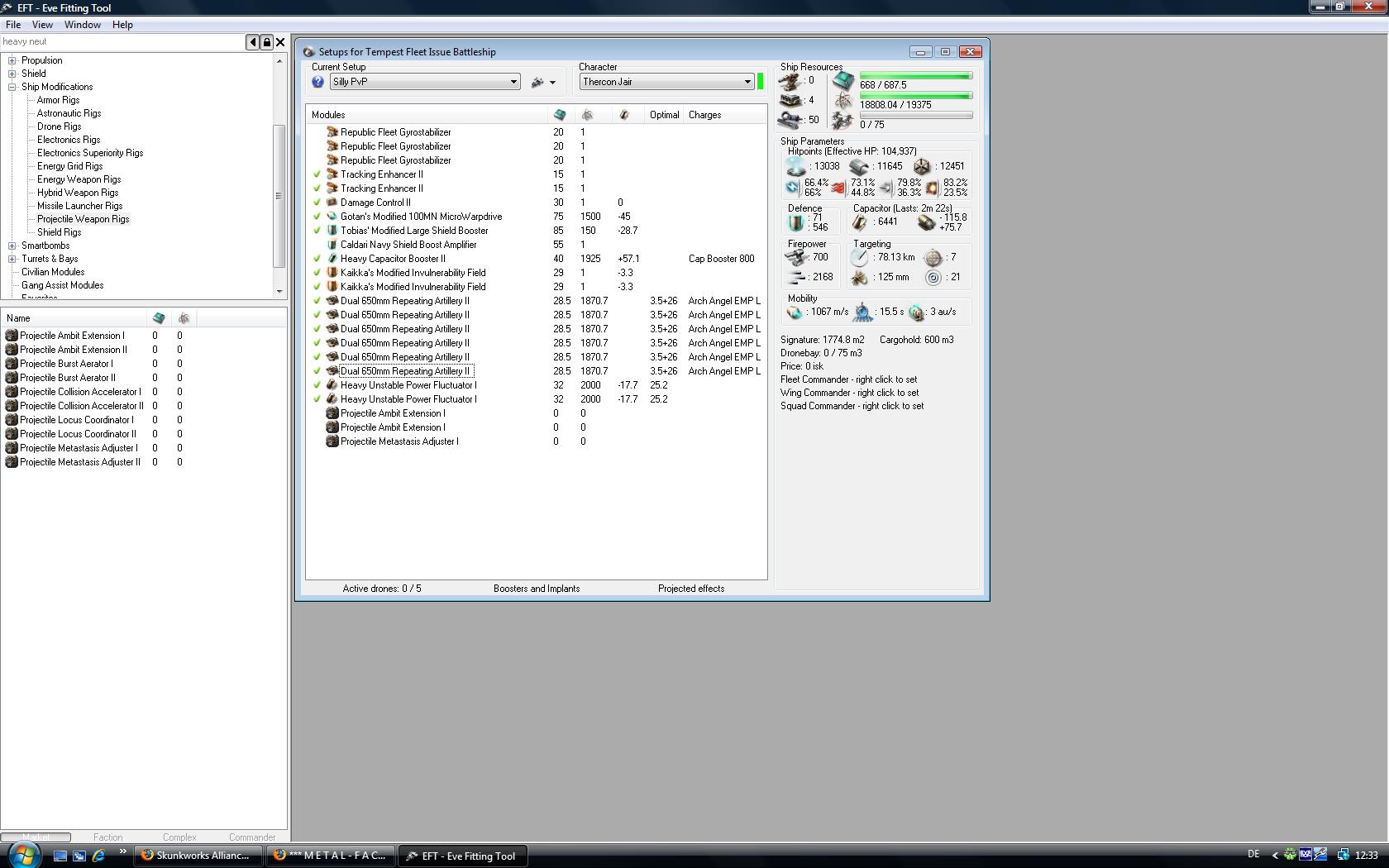Expand the Shield tree node
The height and width of the screenshot is (868, 1389).
12,74
